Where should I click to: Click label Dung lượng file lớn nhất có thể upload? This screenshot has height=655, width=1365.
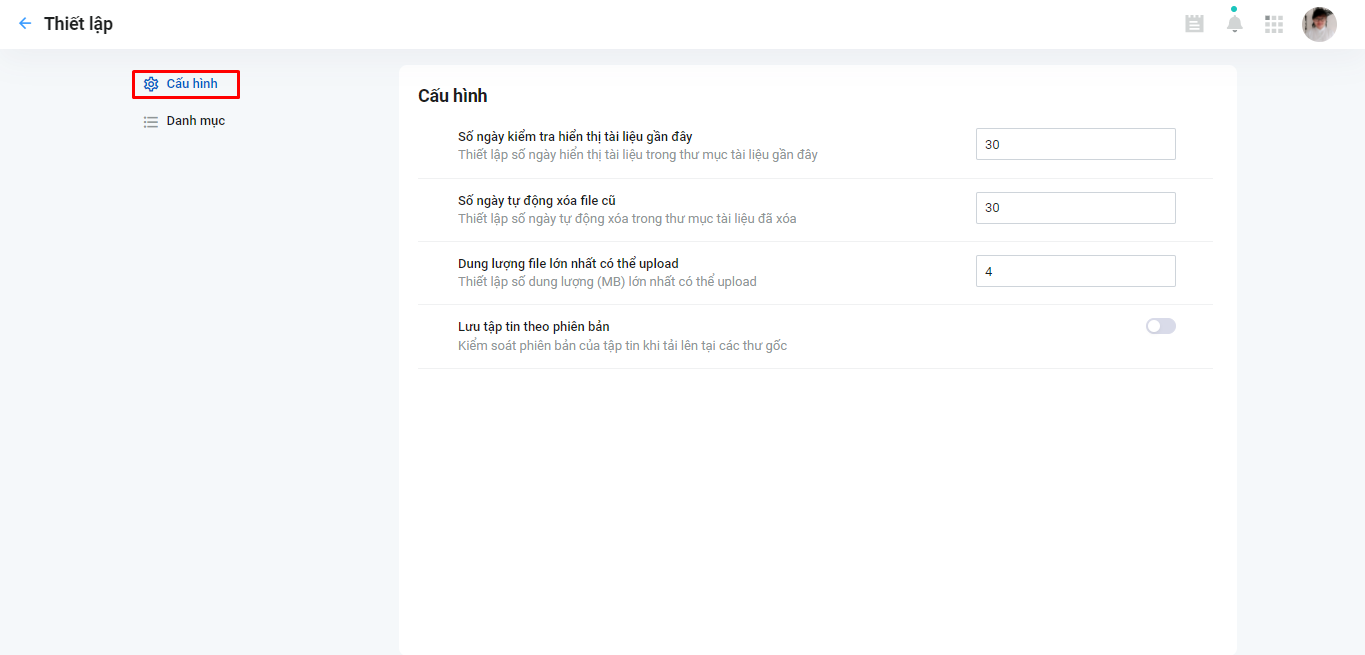coord(568,264)
